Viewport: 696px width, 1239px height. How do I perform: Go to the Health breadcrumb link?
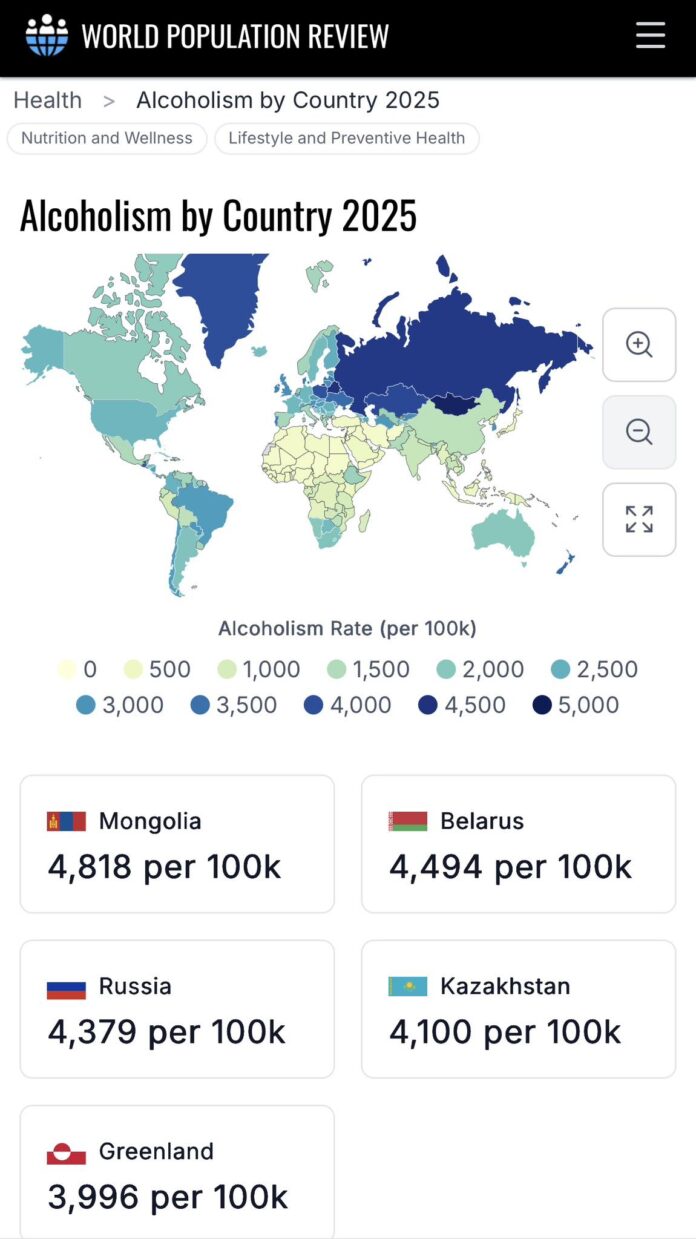click(47, 100)
